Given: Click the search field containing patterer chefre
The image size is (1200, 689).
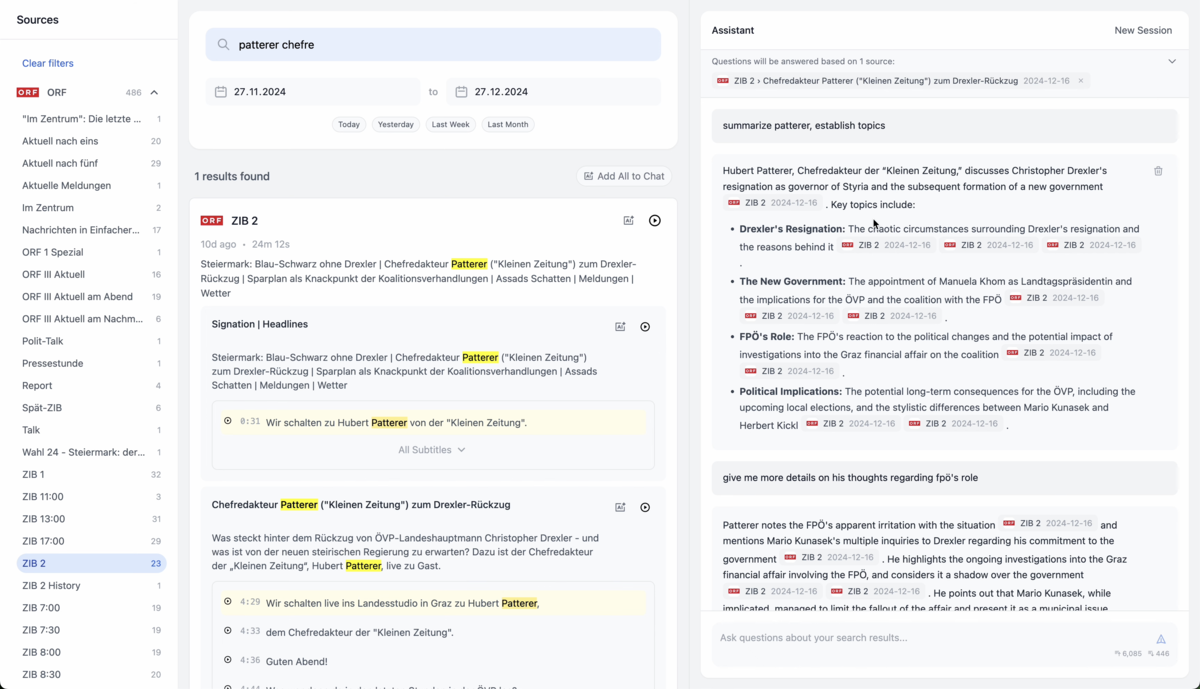Looking at the screenshot, I should point(433,44).
